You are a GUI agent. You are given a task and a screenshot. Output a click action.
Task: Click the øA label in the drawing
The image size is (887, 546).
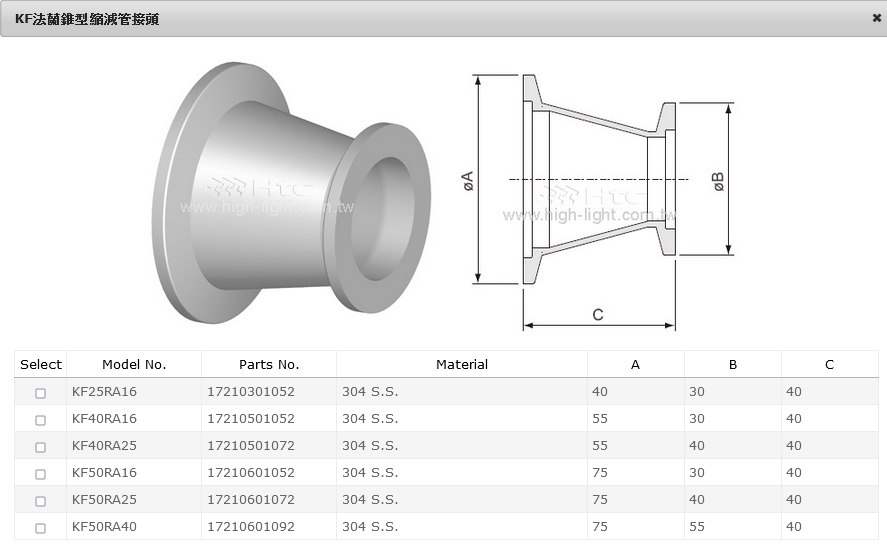pos(467,181)
